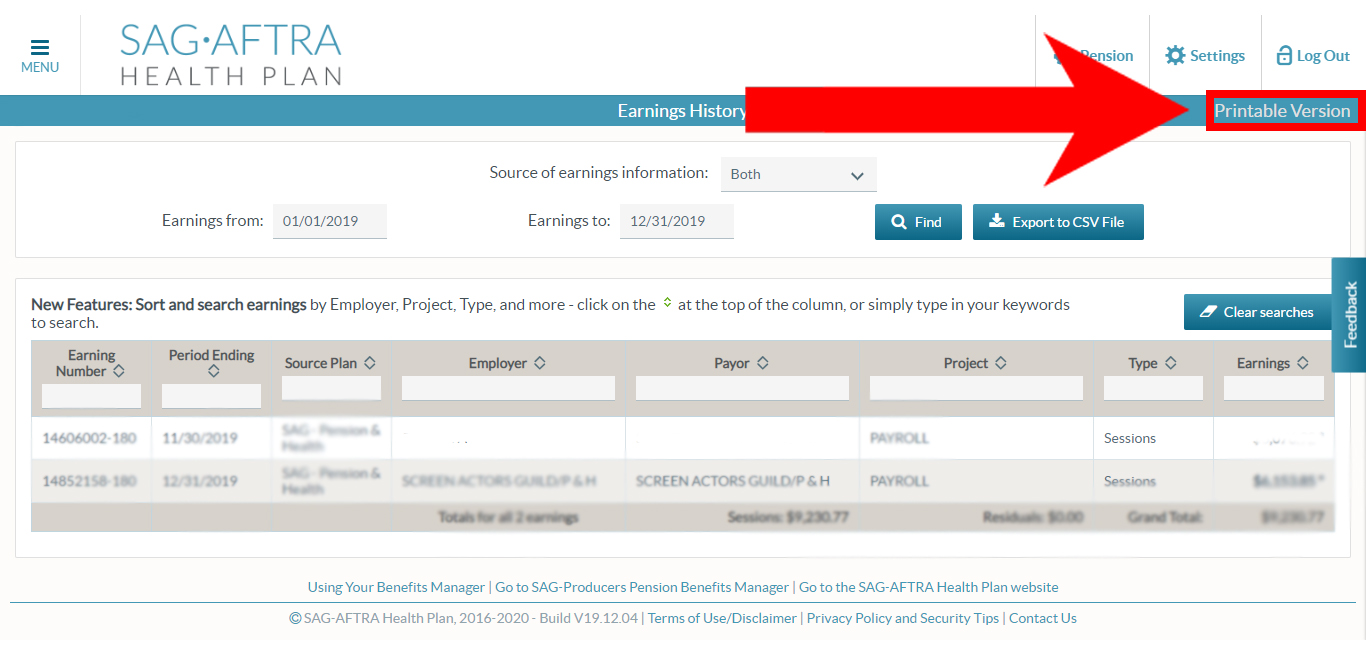Sort by Project column arrows
Image resolution: width=1366 pixels, height=656 pixels.
tap(1000, 363)
